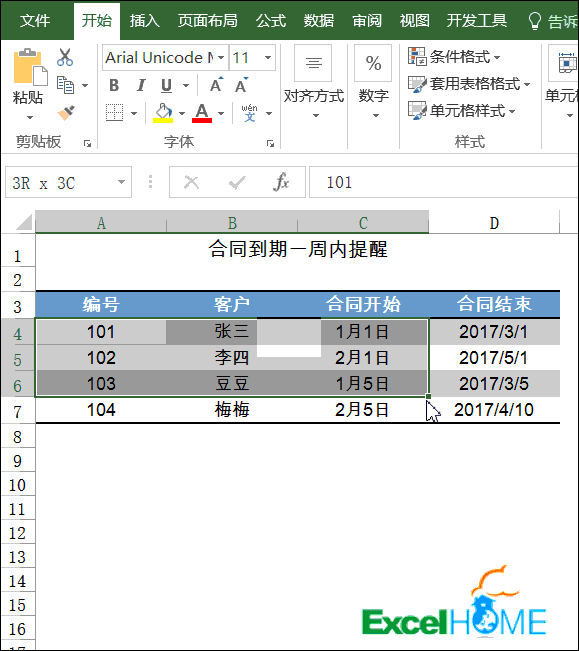Select column D header

tap(494, 223)
